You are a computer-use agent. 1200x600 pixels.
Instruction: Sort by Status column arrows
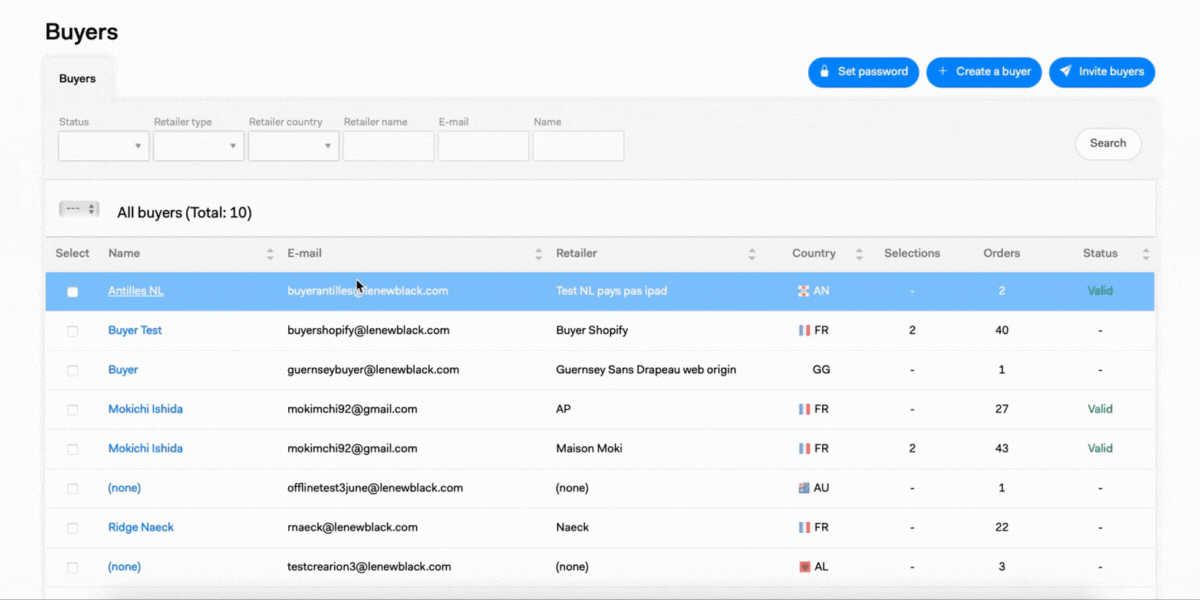[1146, 254]
